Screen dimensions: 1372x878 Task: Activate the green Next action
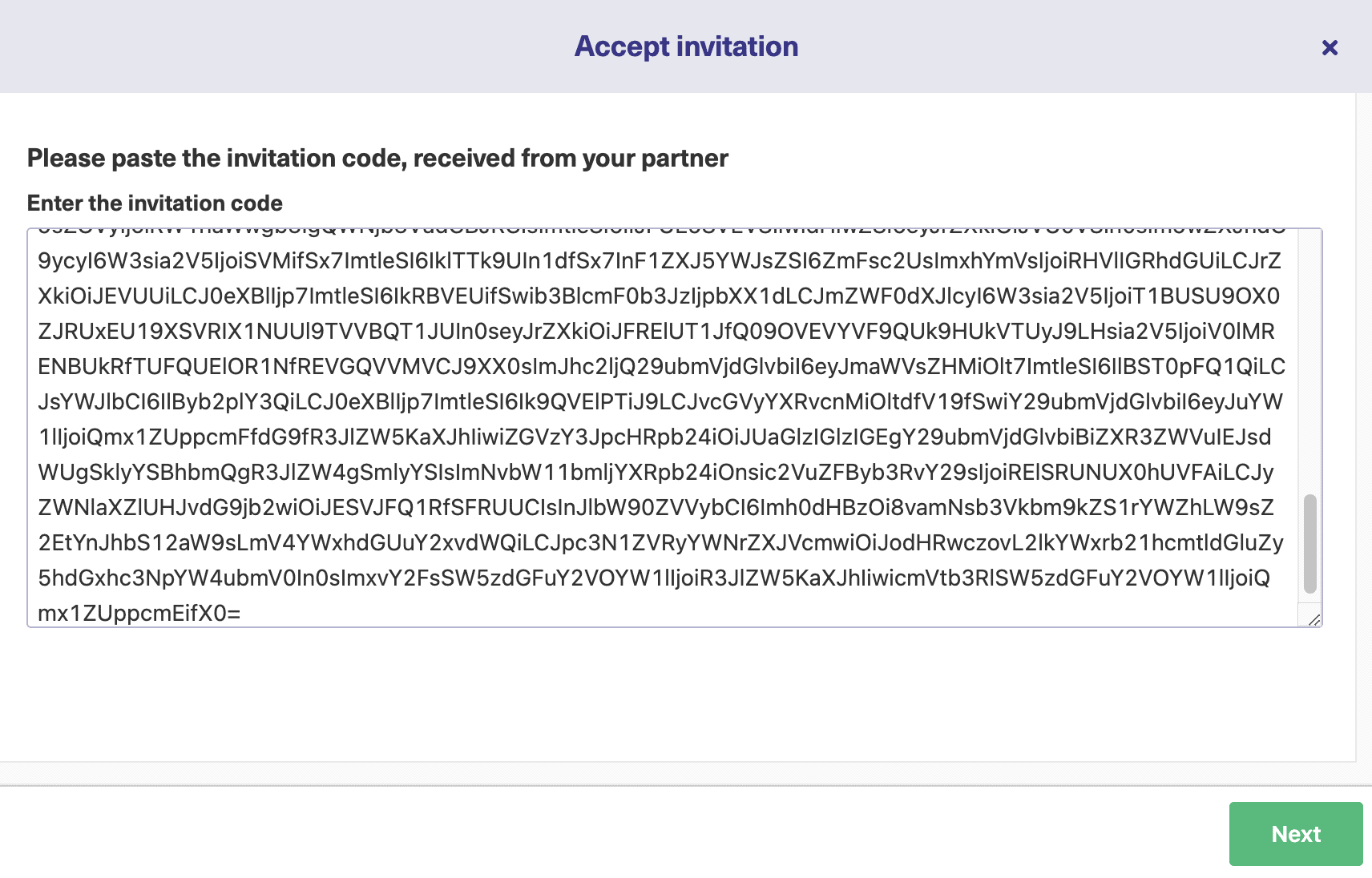pos(1295,834)
